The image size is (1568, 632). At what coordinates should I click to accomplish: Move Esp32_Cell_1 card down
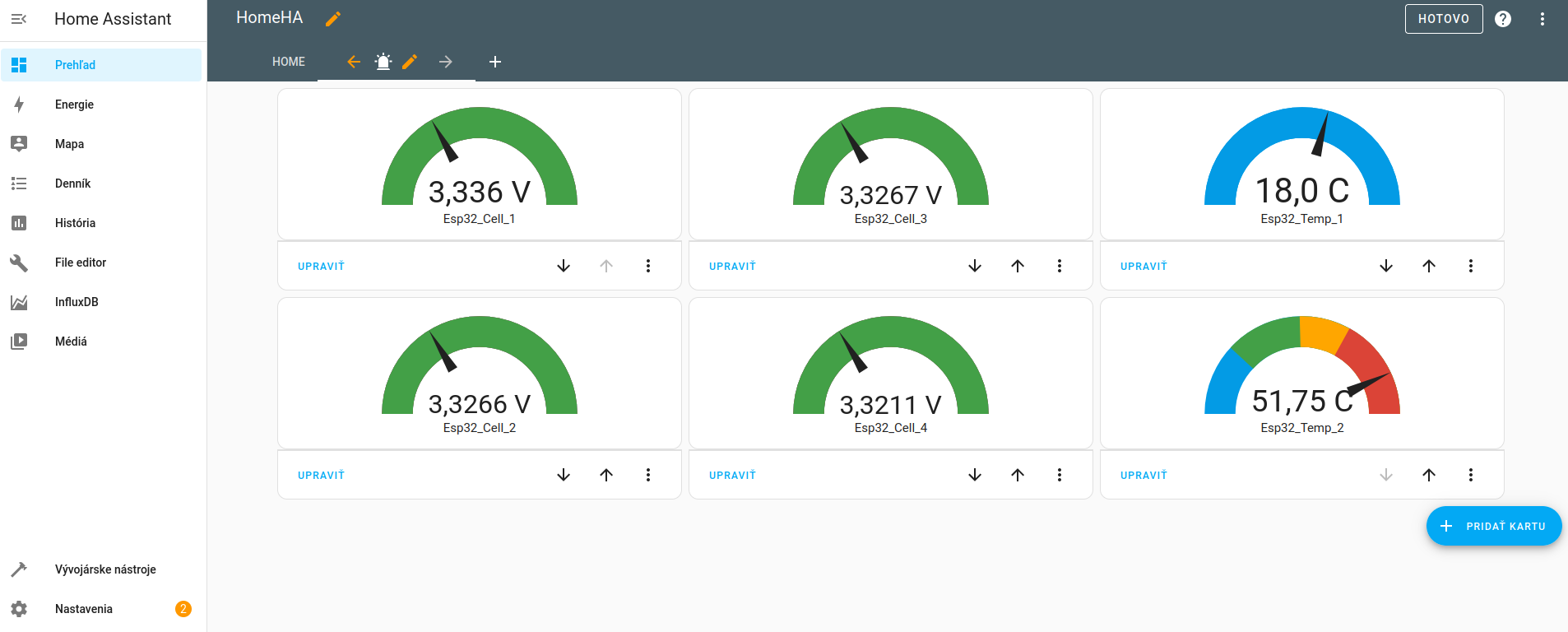click(x=564, y=266)
